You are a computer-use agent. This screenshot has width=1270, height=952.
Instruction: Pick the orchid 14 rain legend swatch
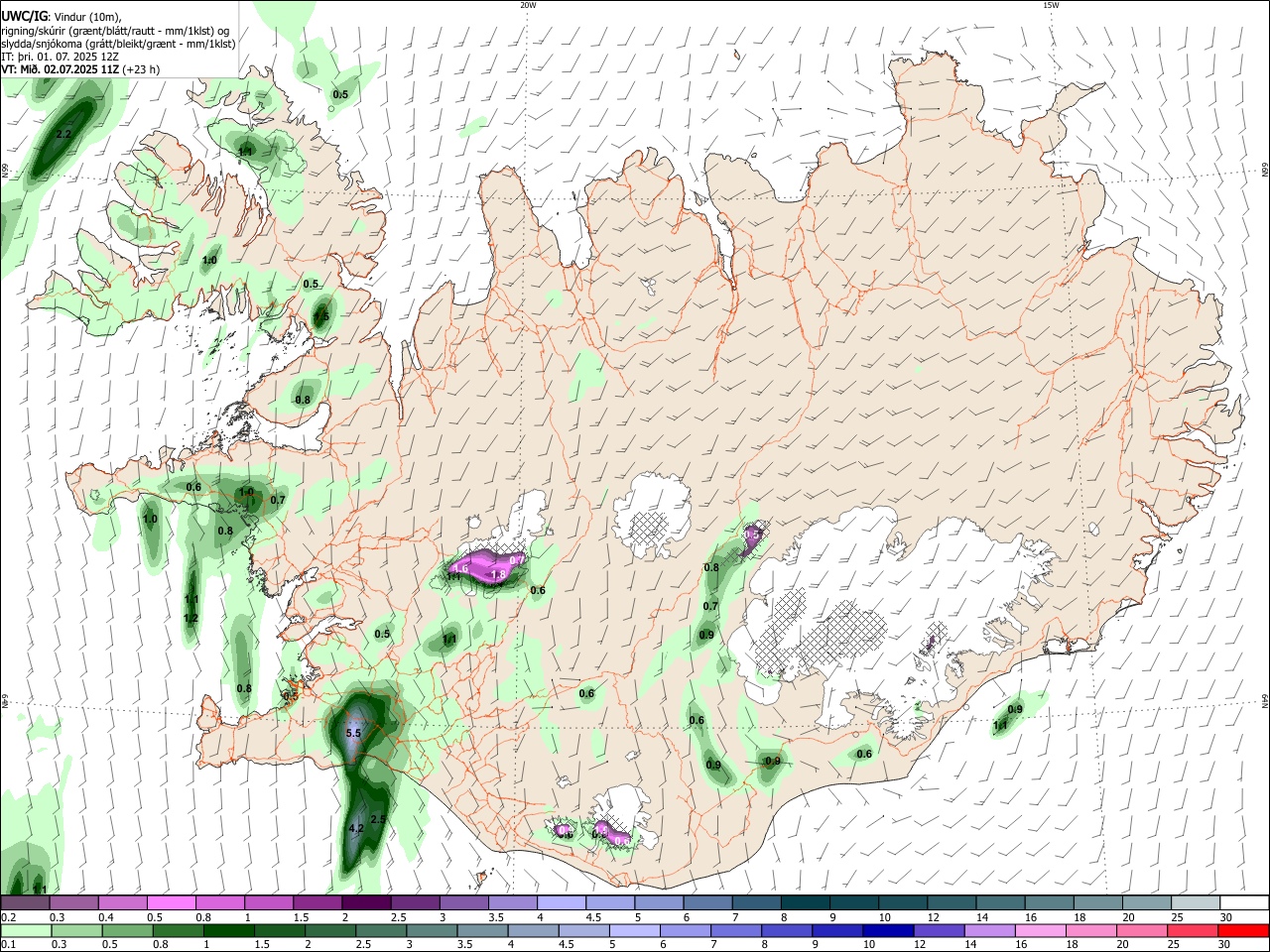coord(989,931)
